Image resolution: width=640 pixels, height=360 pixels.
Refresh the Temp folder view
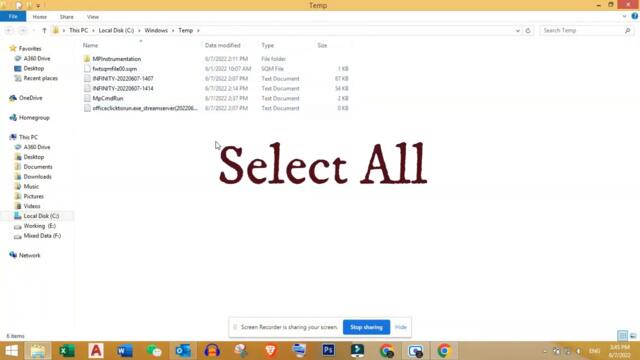(x=528, y=31)
